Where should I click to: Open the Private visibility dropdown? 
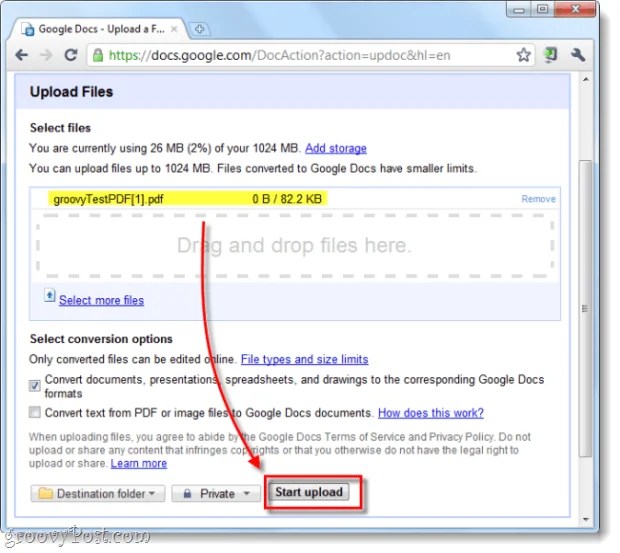coord(216,494)
